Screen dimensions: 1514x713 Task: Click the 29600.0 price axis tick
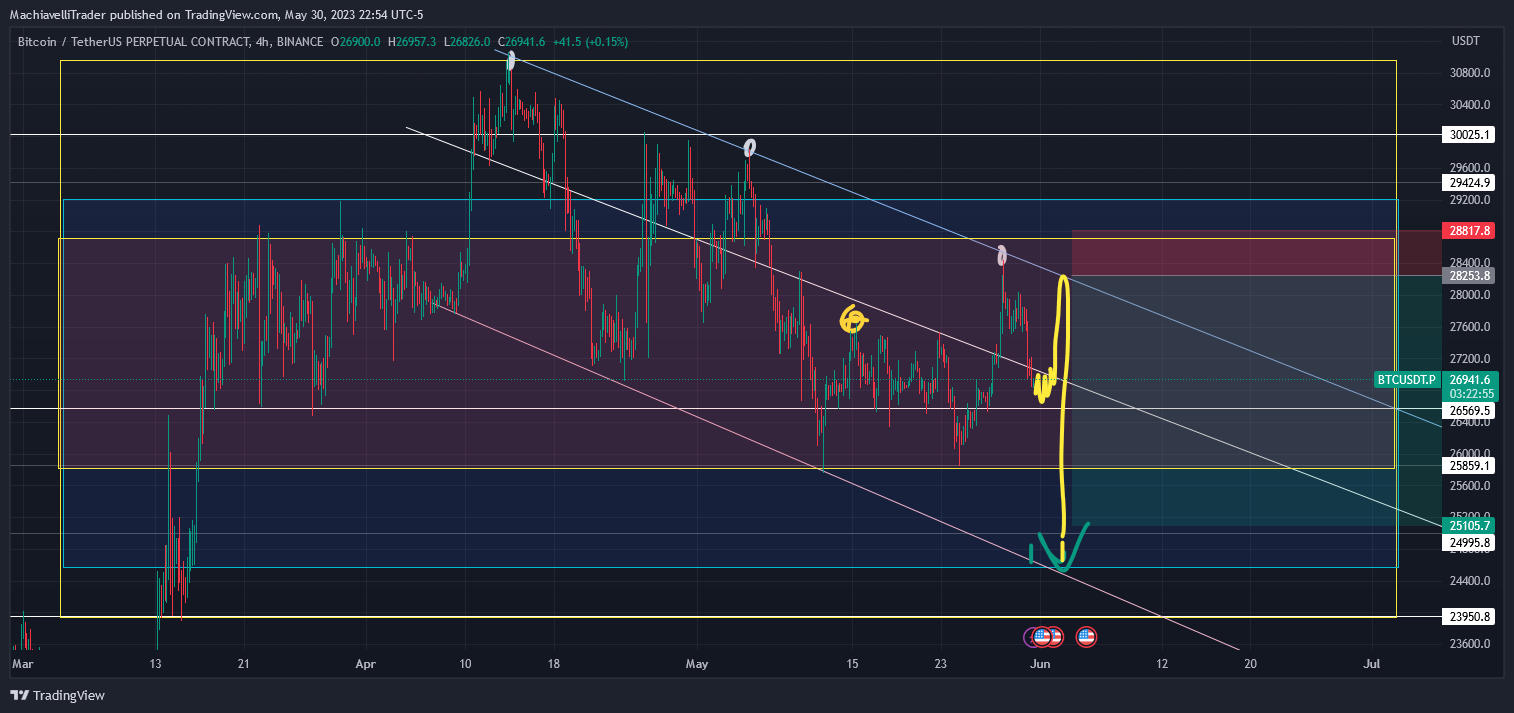click(1469, 167)
